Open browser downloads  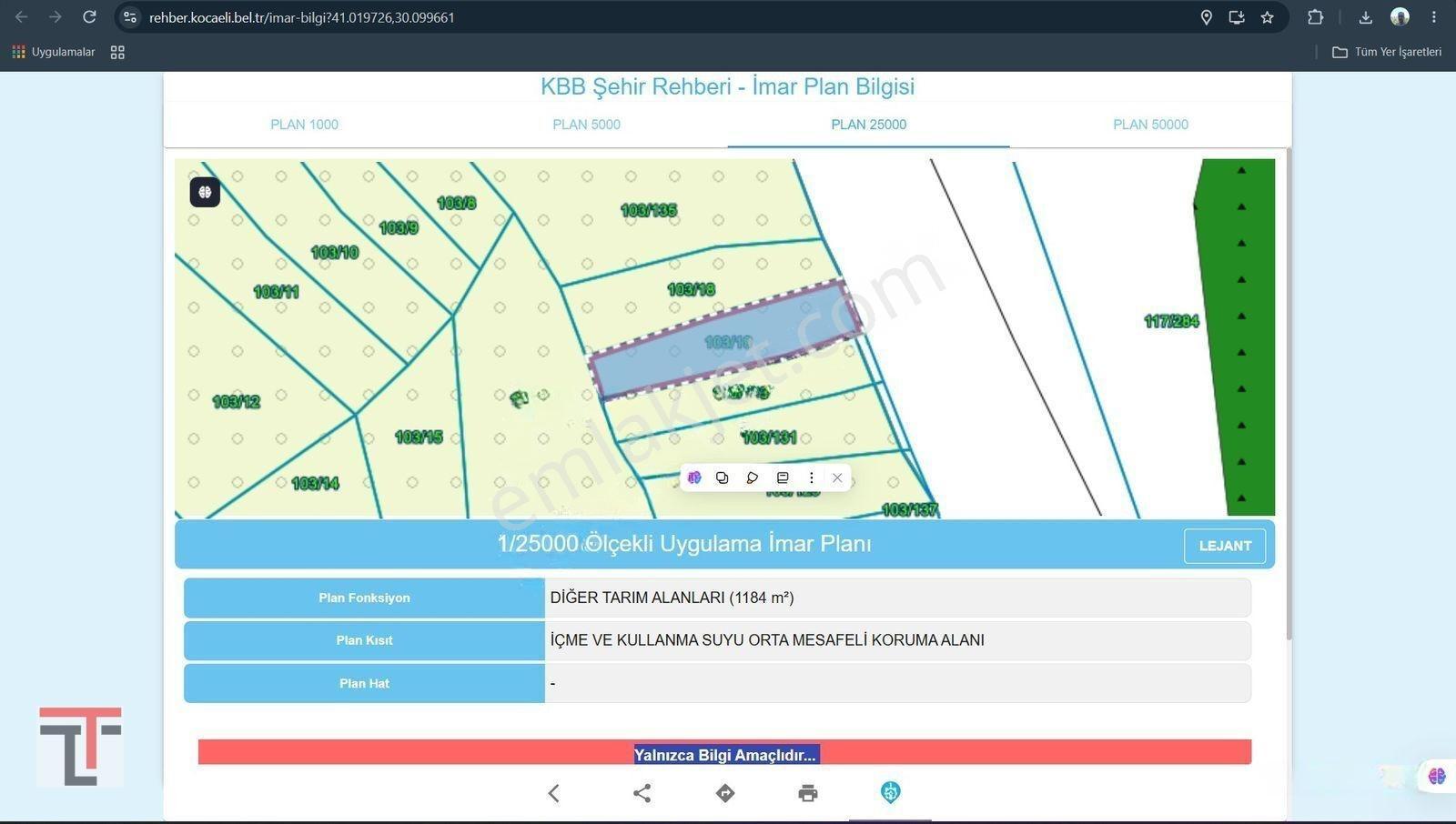(x=1365, y=17)
